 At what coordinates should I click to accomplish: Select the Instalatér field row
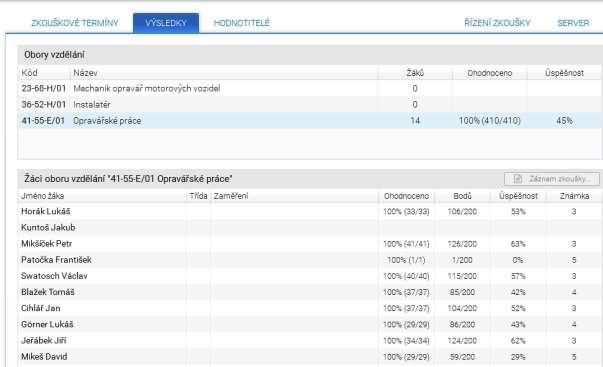[x=310, y=105]
